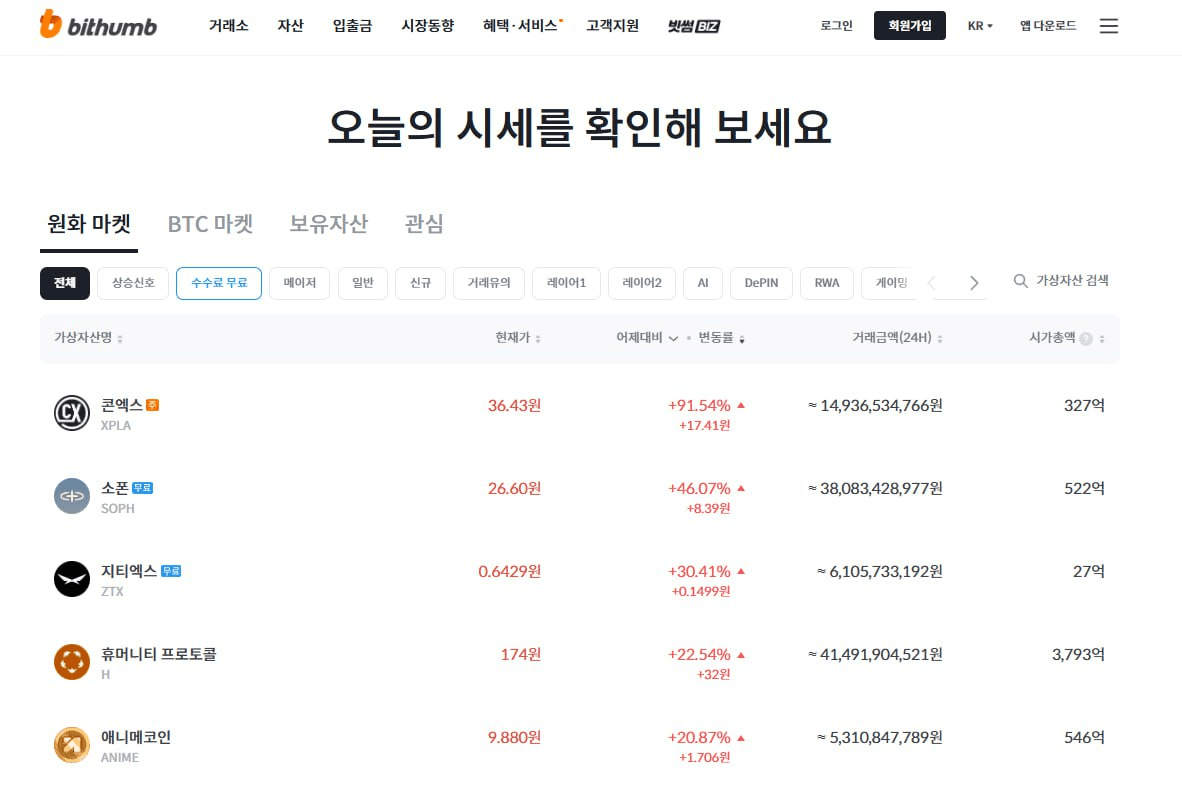Expand the 어제대비 dropdown arrow
1182x789 pixels.
[673, 339]
